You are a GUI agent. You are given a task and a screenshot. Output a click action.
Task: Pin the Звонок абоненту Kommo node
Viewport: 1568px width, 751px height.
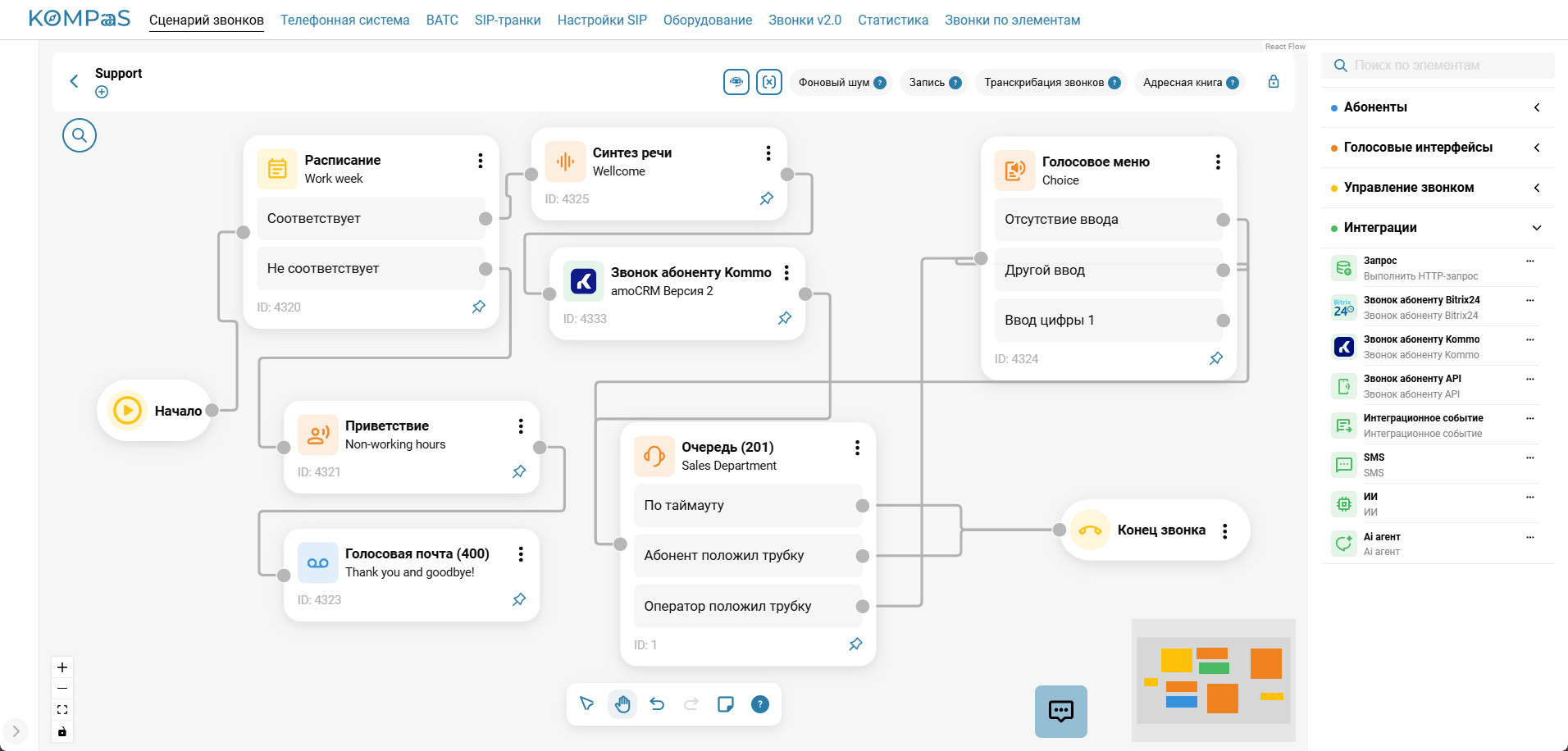coord(785,318)
